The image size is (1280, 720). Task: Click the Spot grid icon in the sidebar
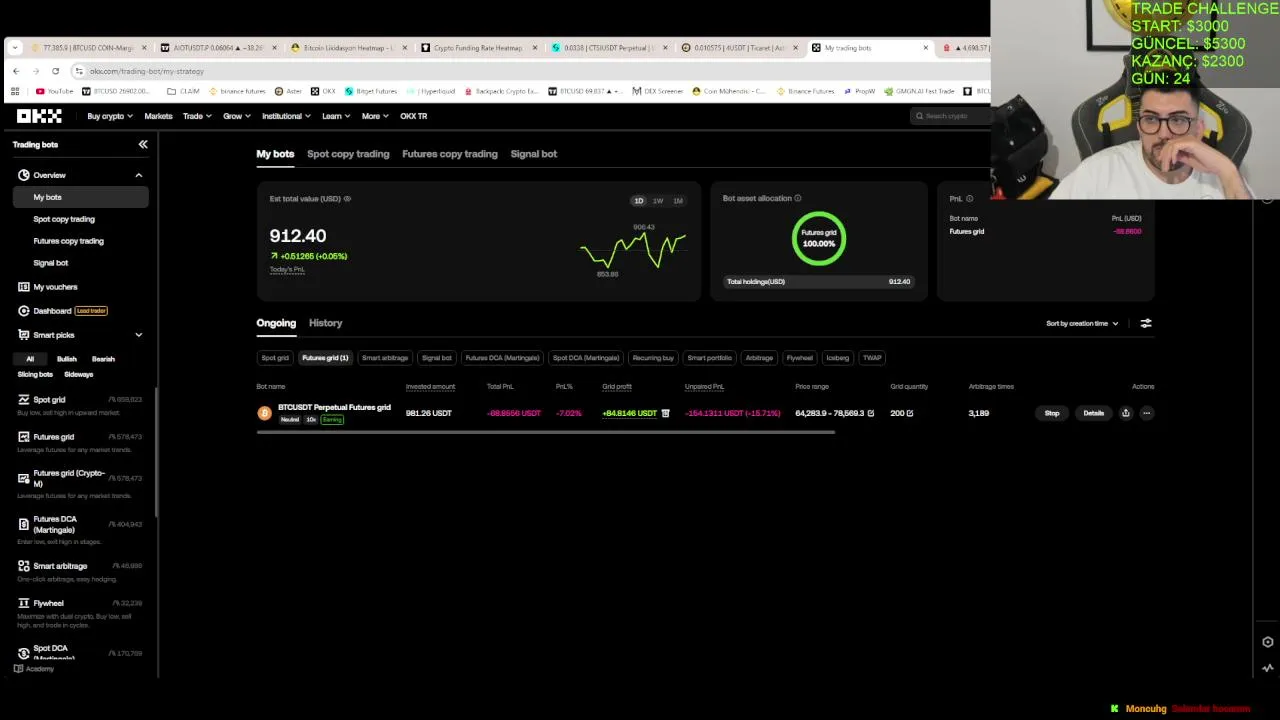click(23, 400)
